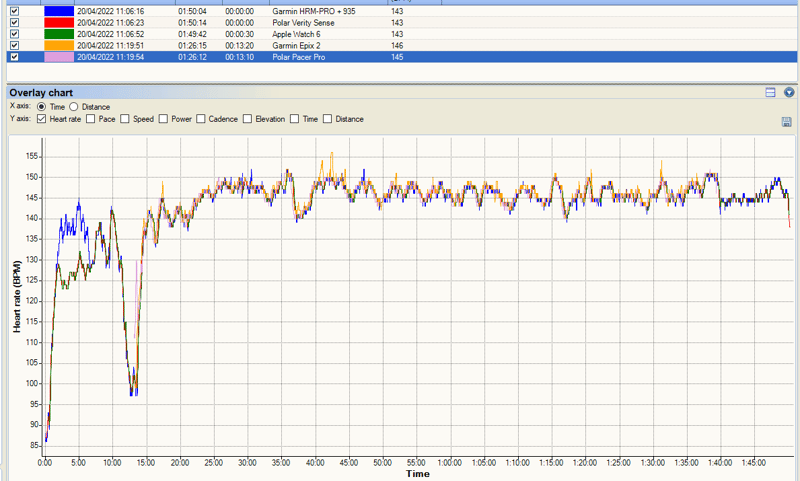Screen dimensions: 800x481
Task: Enable the Pace Y axis checkbox
Action: tap(91, 119)
